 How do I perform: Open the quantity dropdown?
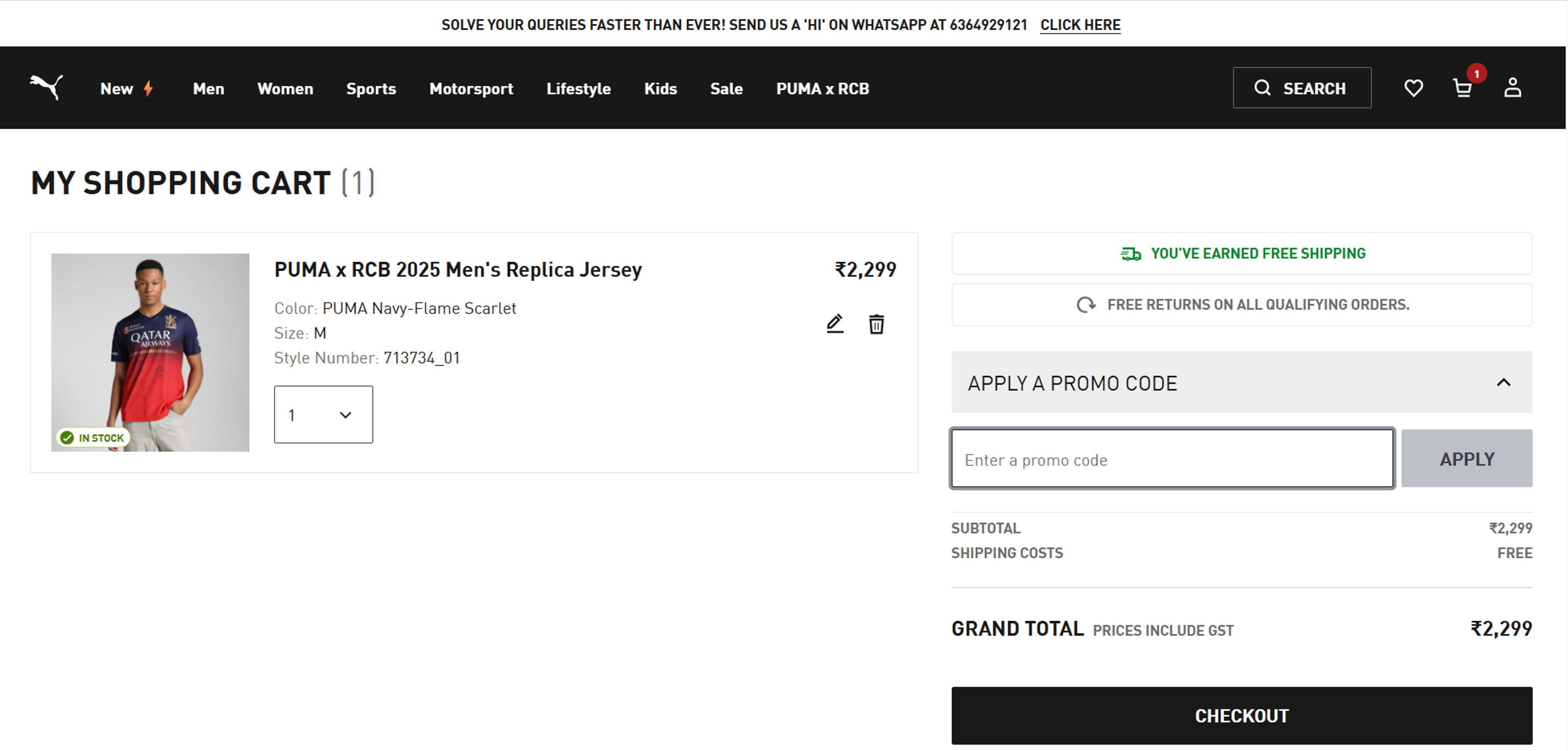click(x=323, y=414)
